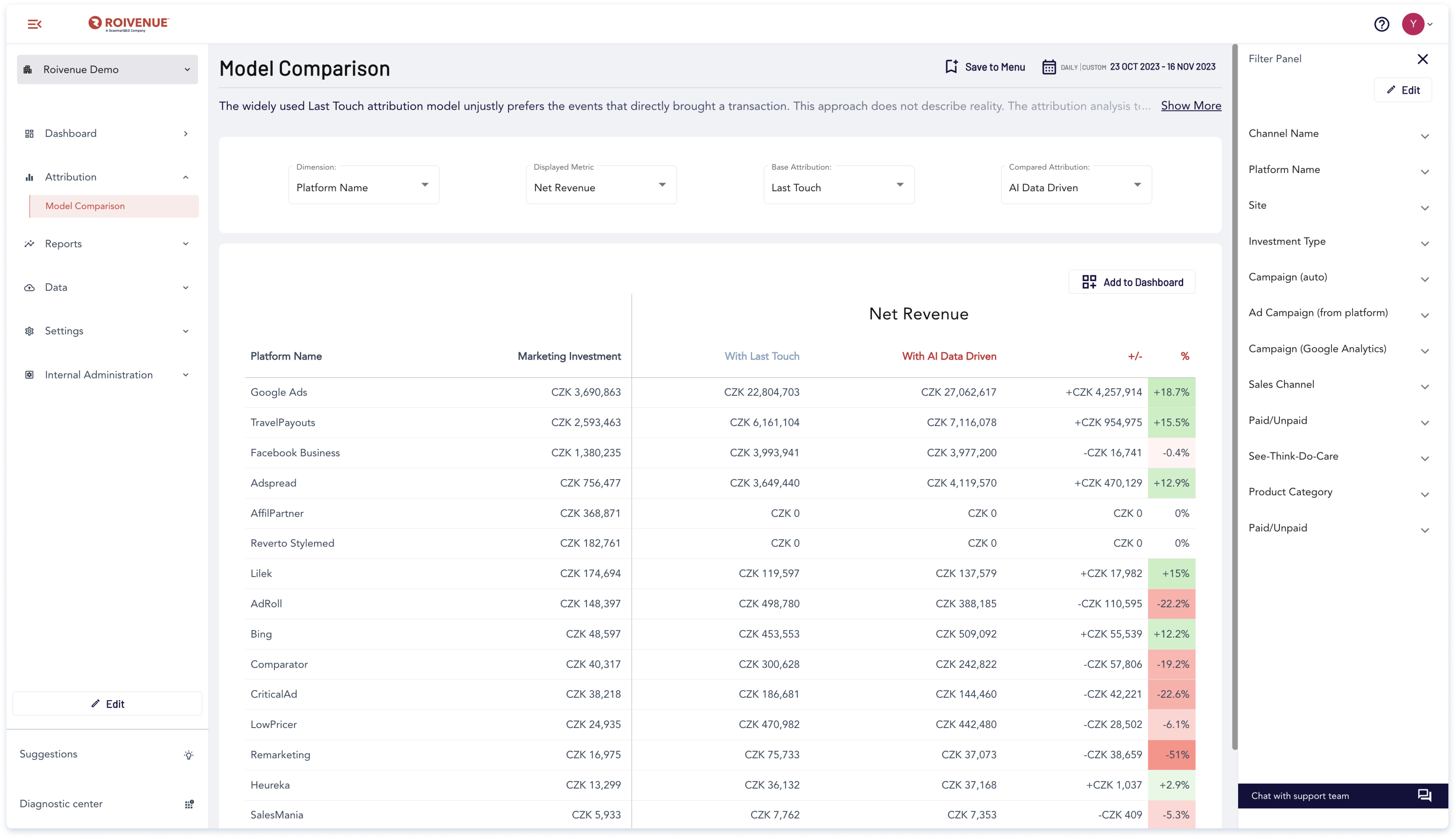Image resolution: width=1456 pixels, height=838 pixels.
Task: Open chat with support team icon
Action: (x=1424, y=795)
